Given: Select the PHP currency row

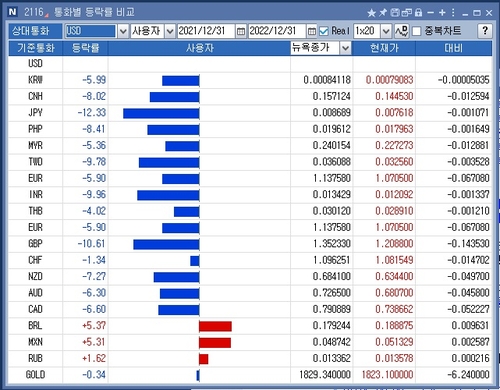Looking at the screenshot, I should tap(250, 129).
